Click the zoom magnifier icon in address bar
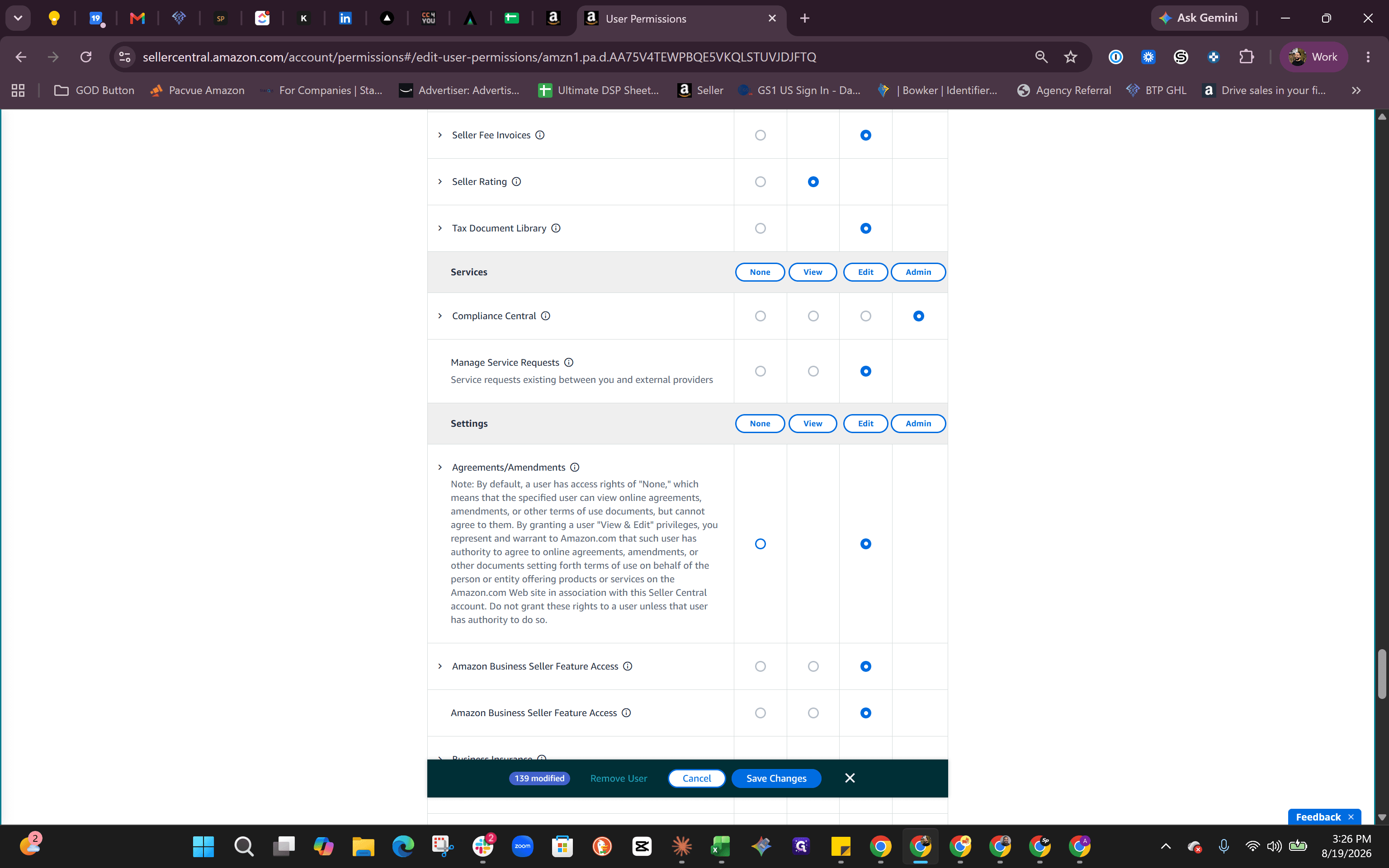The image size is (1389, 868). 1041,57
